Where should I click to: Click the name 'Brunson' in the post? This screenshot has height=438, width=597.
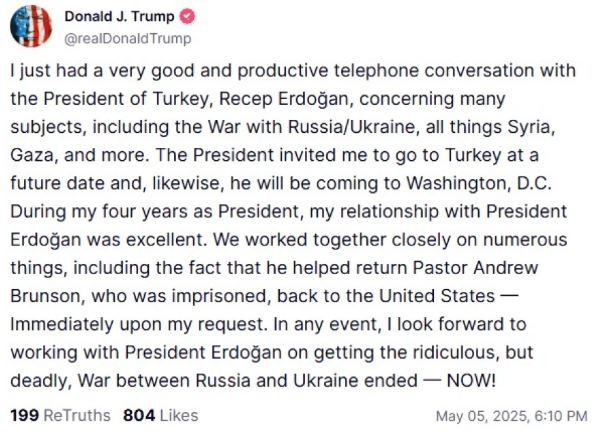tap(45, 296)
